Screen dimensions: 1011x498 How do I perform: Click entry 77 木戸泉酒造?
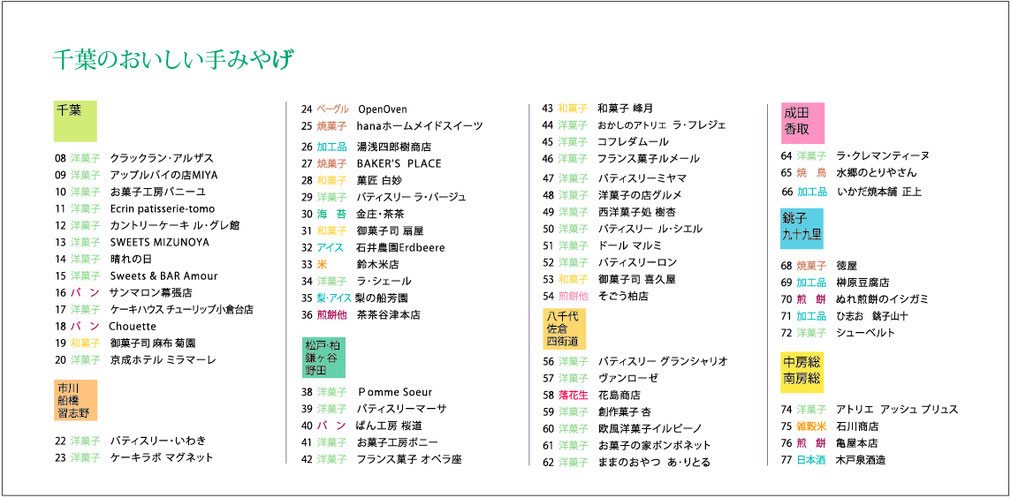pos(833,460)
